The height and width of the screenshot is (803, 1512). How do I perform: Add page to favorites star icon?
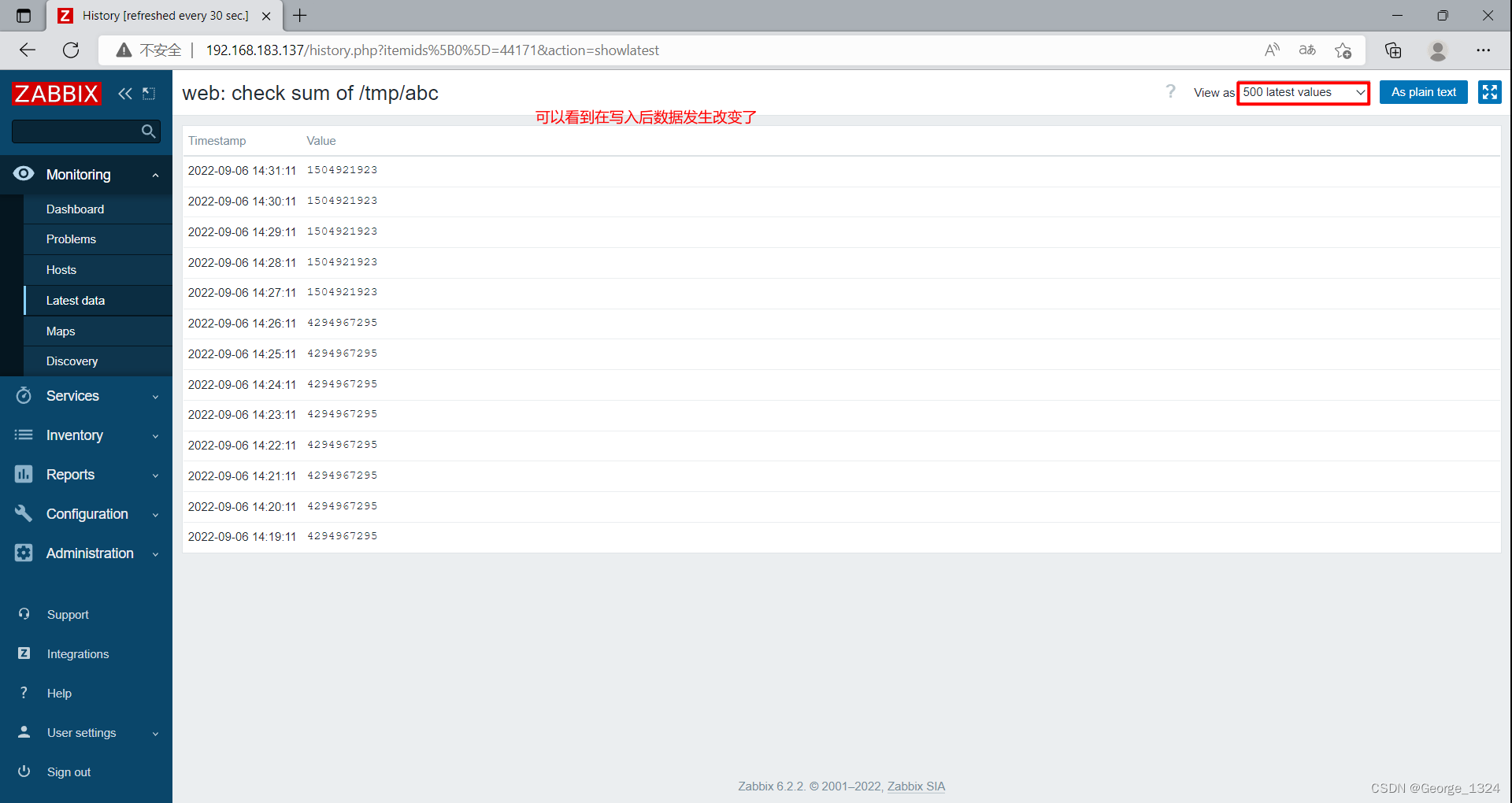coord(1343,50)
